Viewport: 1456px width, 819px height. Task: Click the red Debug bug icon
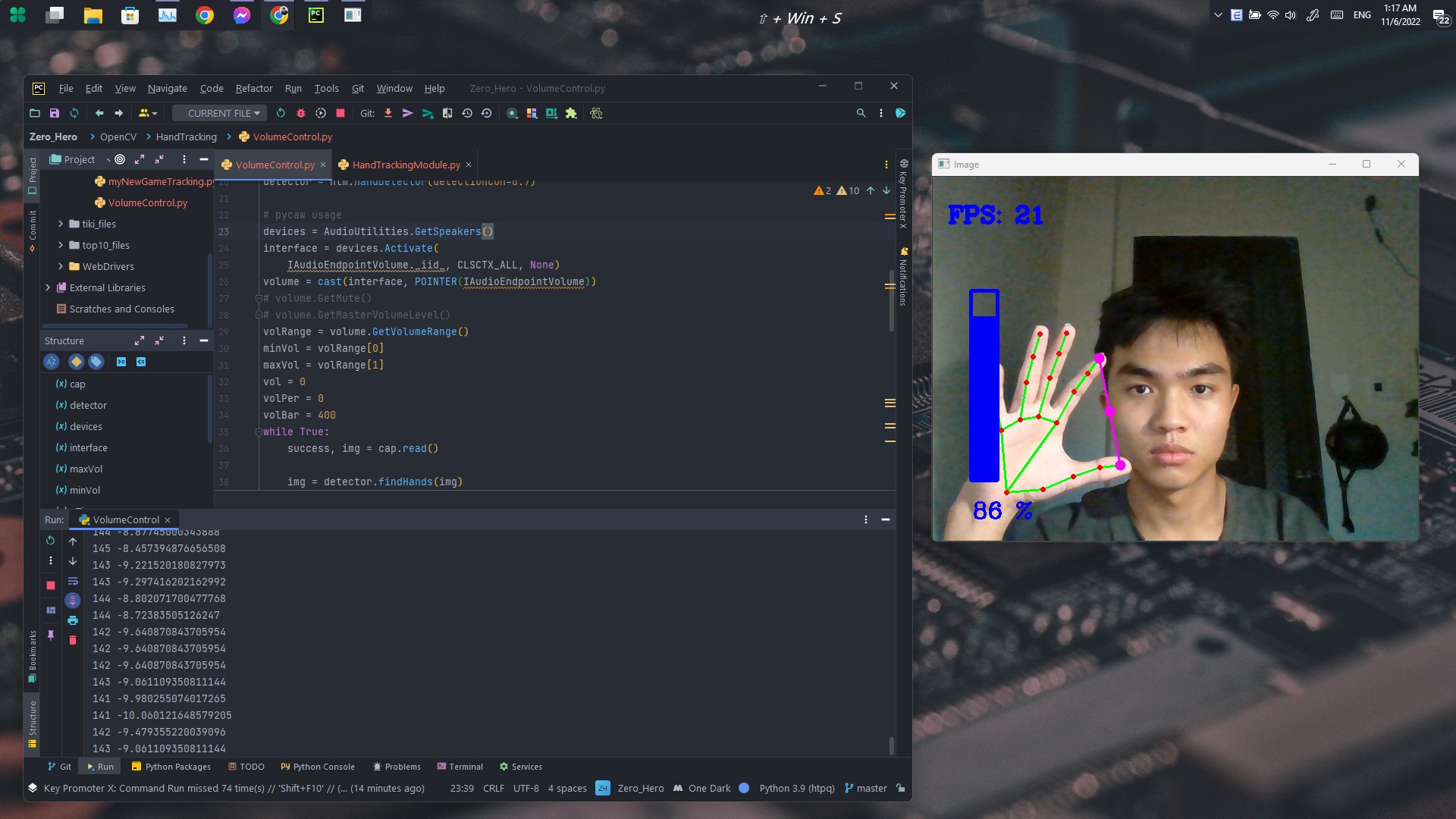(x=301, y=113)
